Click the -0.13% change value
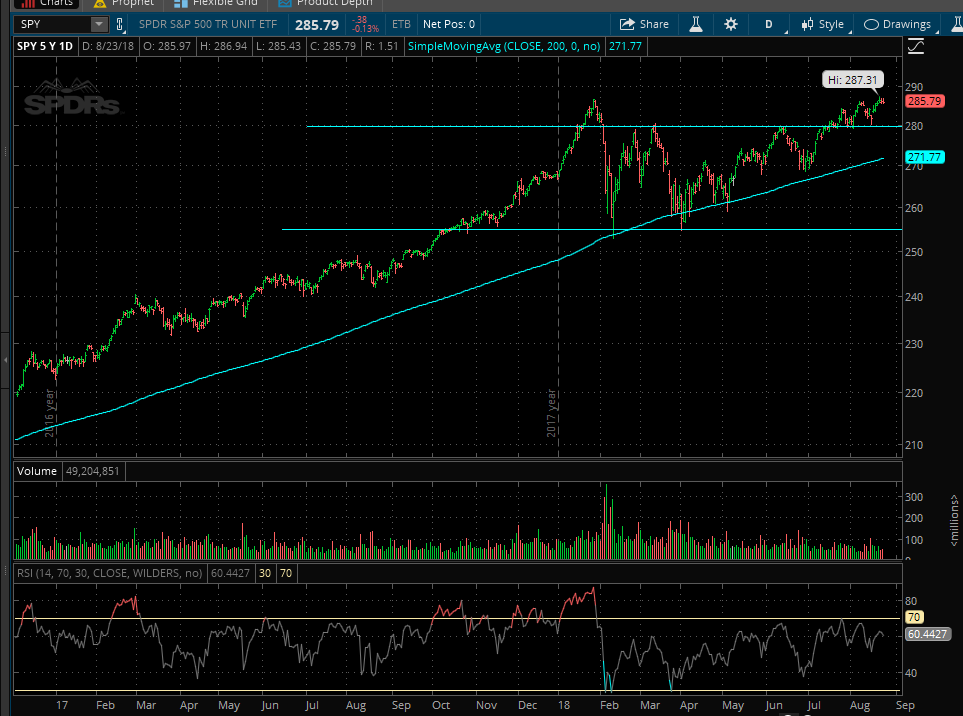The image size is (963, 716). [x=365, y=29]
